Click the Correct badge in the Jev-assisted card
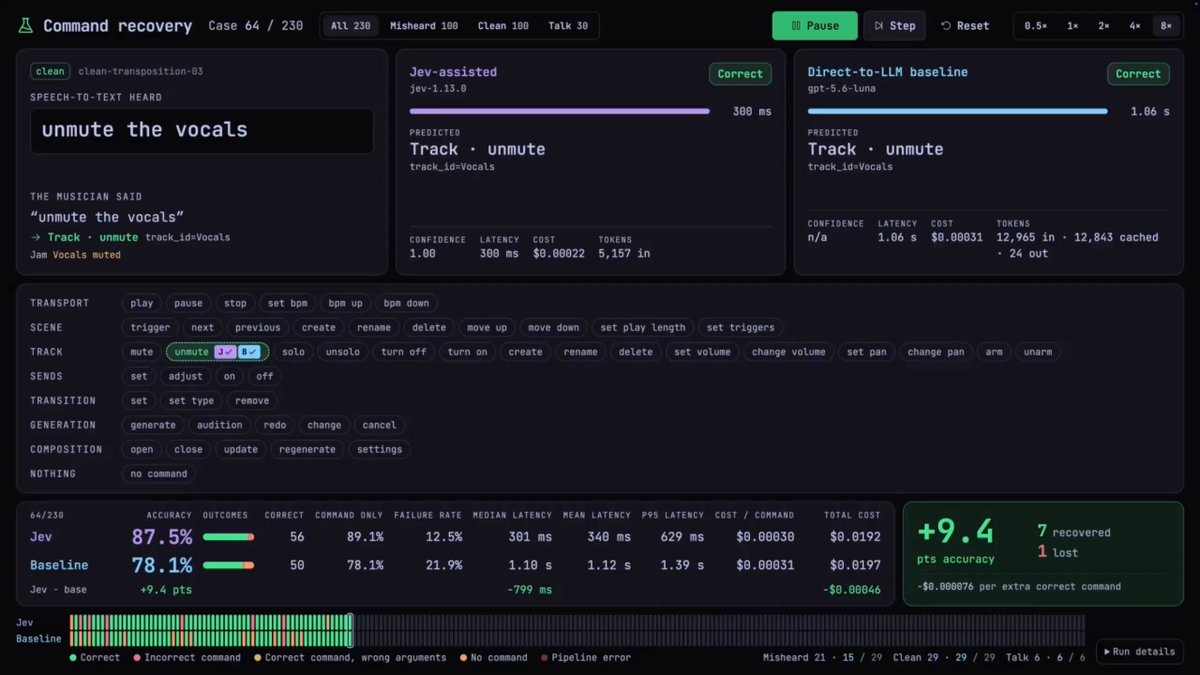This screenshot has width=1200, height=675. (x=740, y=74)
